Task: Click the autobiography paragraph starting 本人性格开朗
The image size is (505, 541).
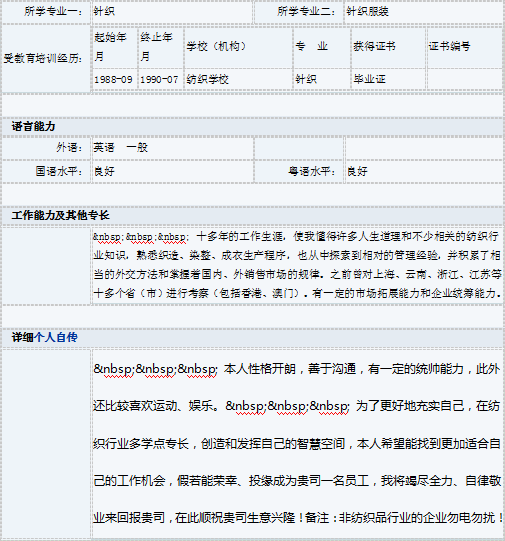Action: 297,443
